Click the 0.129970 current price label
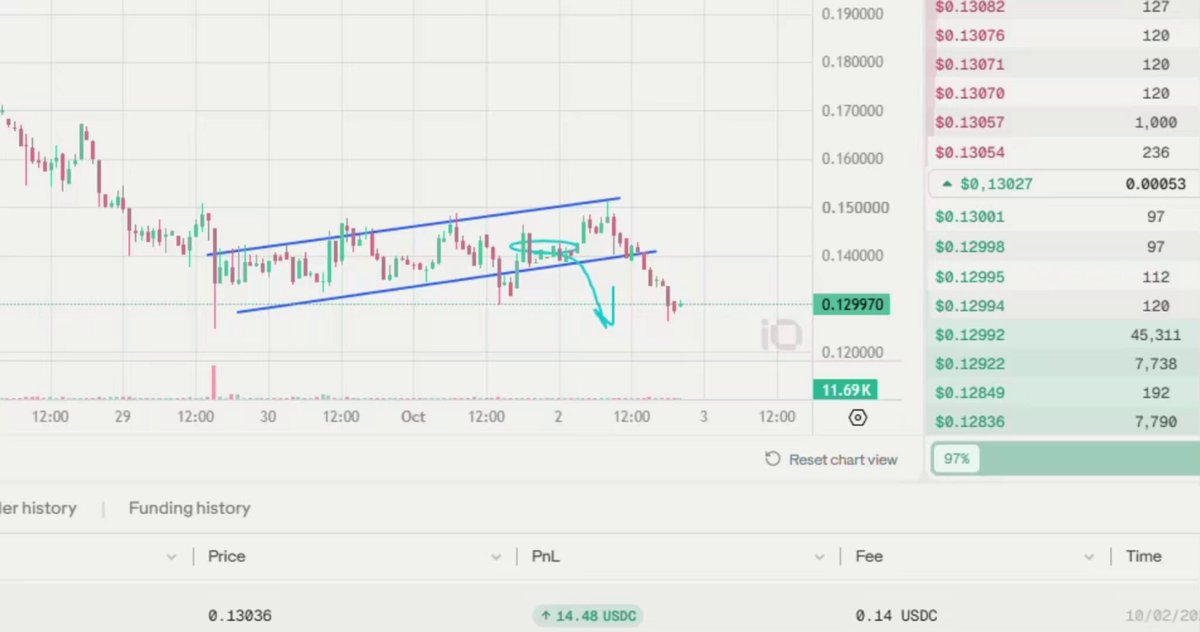1200x632 pixels. pos(852,304)
